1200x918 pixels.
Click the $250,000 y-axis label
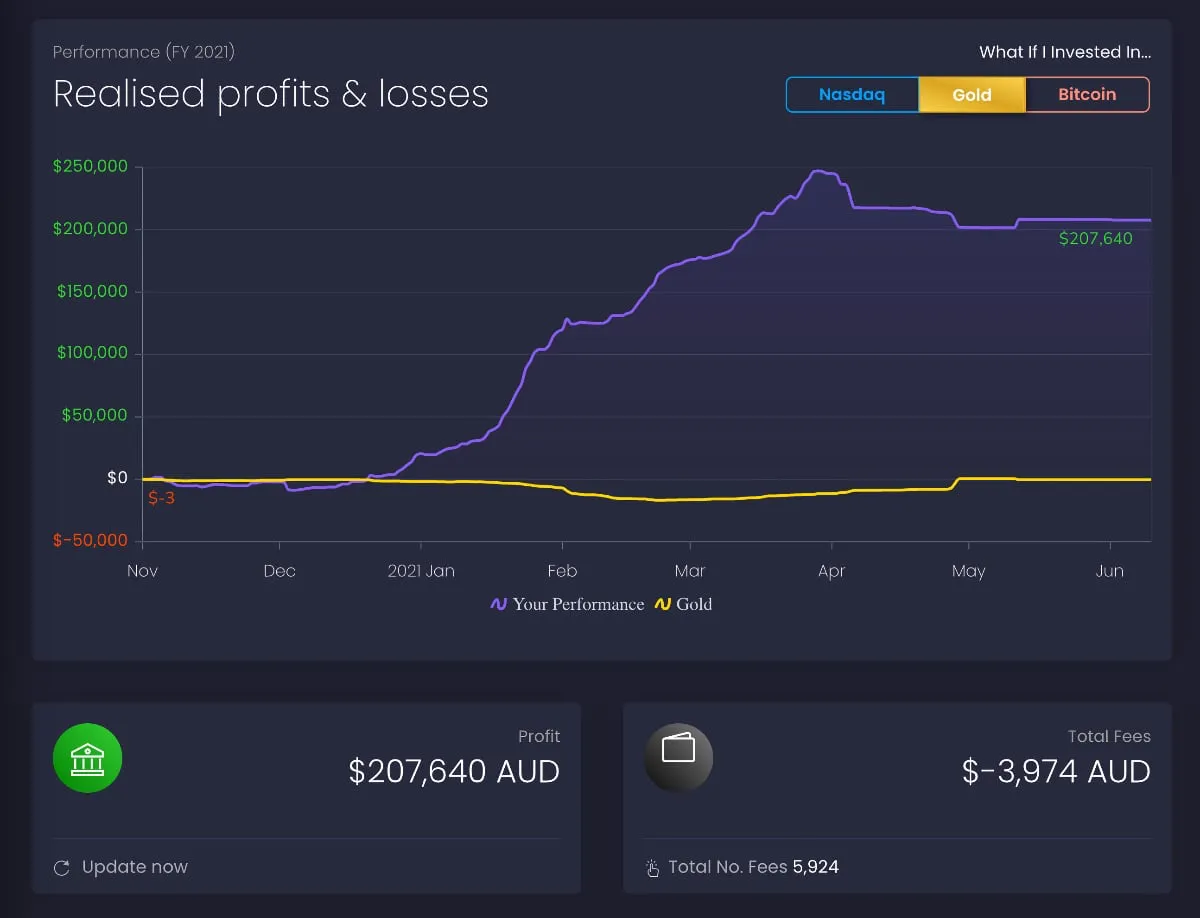click(91, 166)
